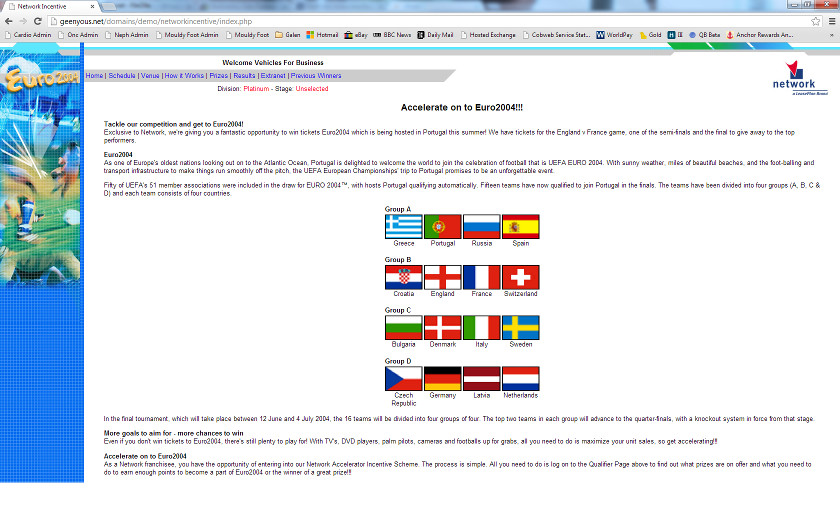The height and width of the screenshot is (525, 840).
Task: Click the Denmark flag
Action: 442,328
